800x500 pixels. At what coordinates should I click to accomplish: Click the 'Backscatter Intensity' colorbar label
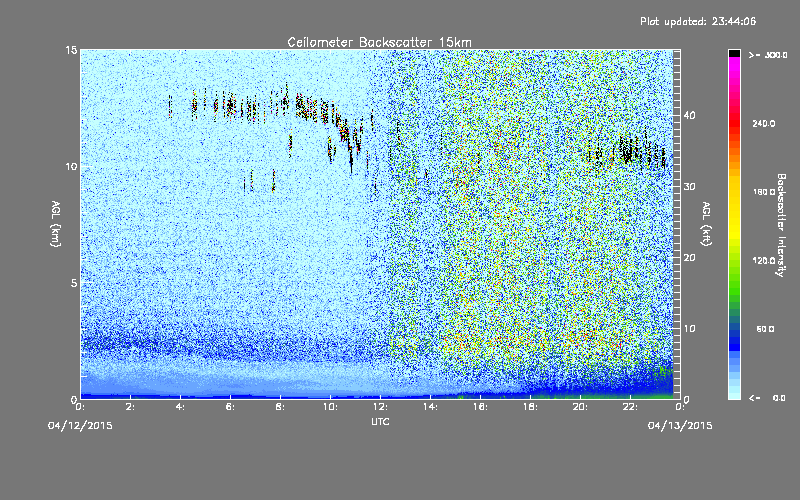click(781, 225)
